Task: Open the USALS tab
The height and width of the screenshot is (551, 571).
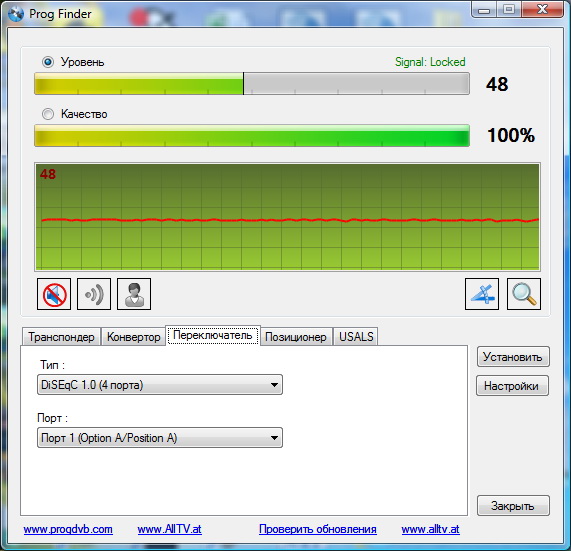Action: [x=356, y=337]
